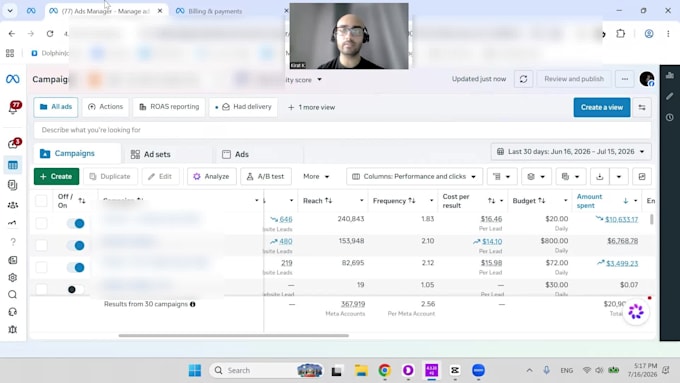Reload the page in the browser
Image resolution: width=680 pixels, height=383 pixels.
[x=50, y=33]
